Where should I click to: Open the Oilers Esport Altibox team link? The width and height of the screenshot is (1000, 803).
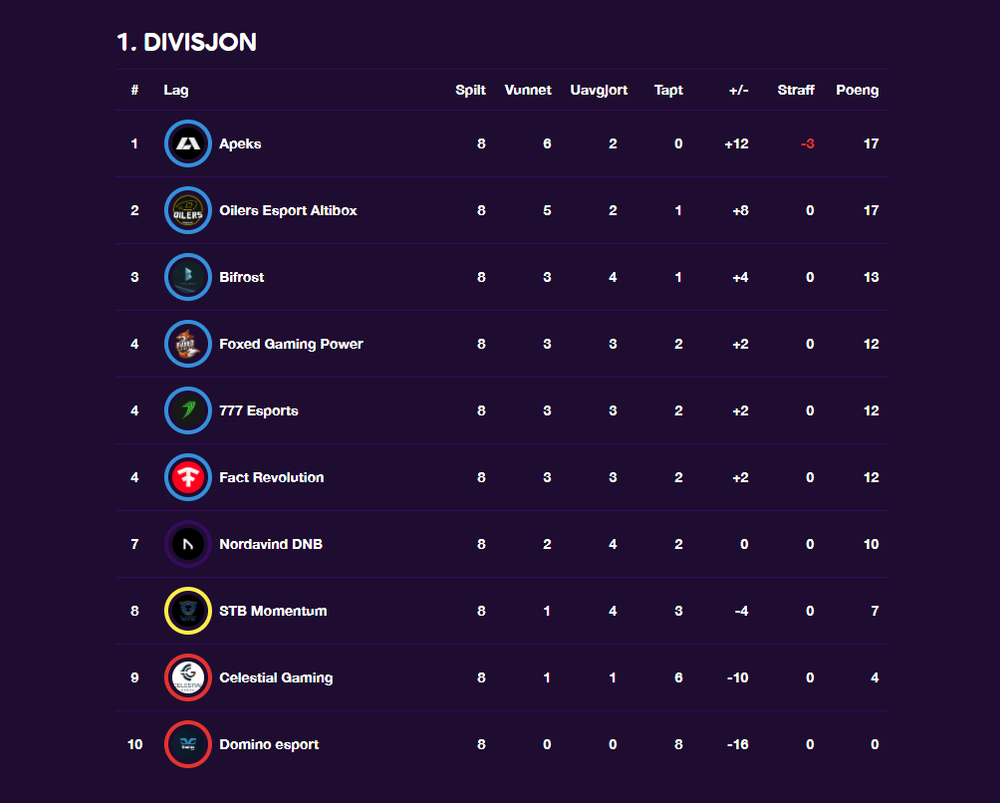point(288,210)
